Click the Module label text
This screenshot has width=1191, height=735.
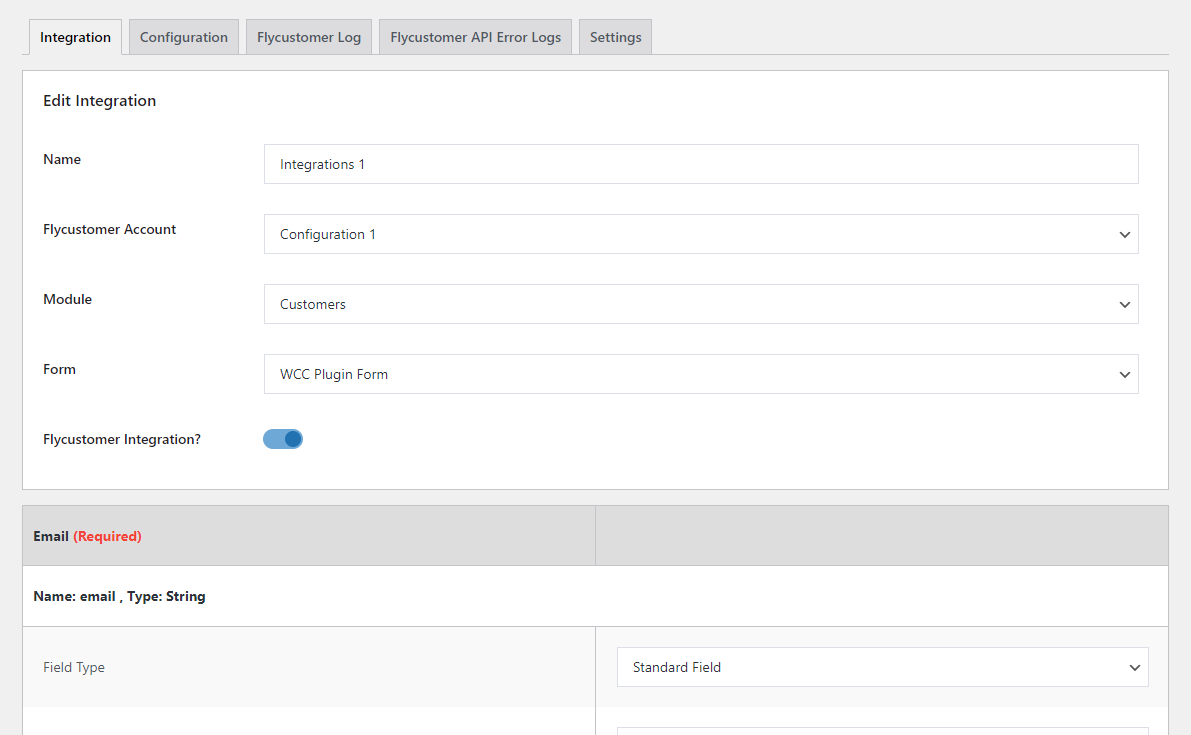(68, 299)
